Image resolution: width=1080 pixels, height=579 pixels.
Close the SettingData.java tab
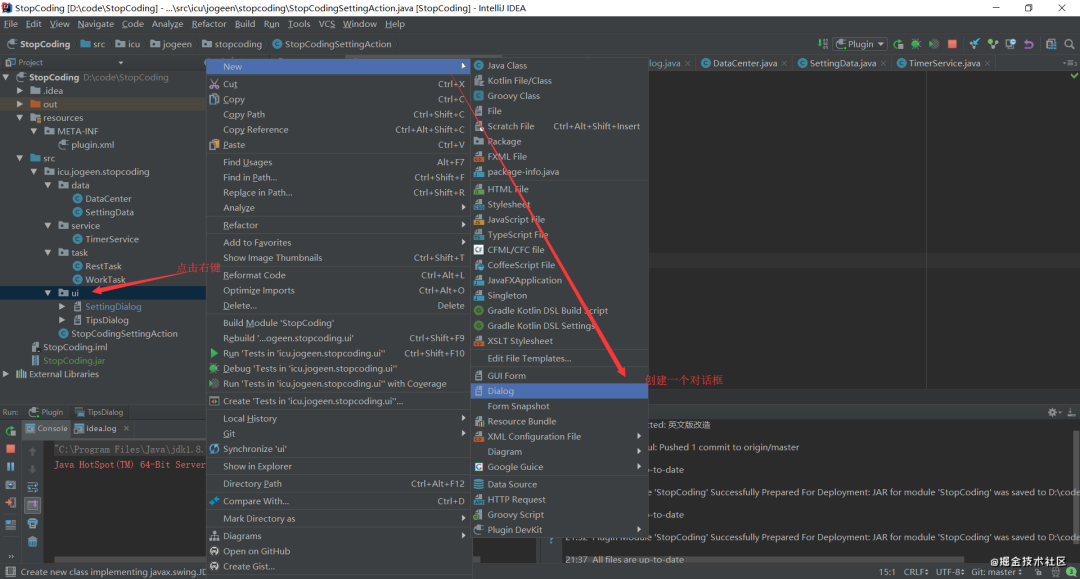point(883,63)
